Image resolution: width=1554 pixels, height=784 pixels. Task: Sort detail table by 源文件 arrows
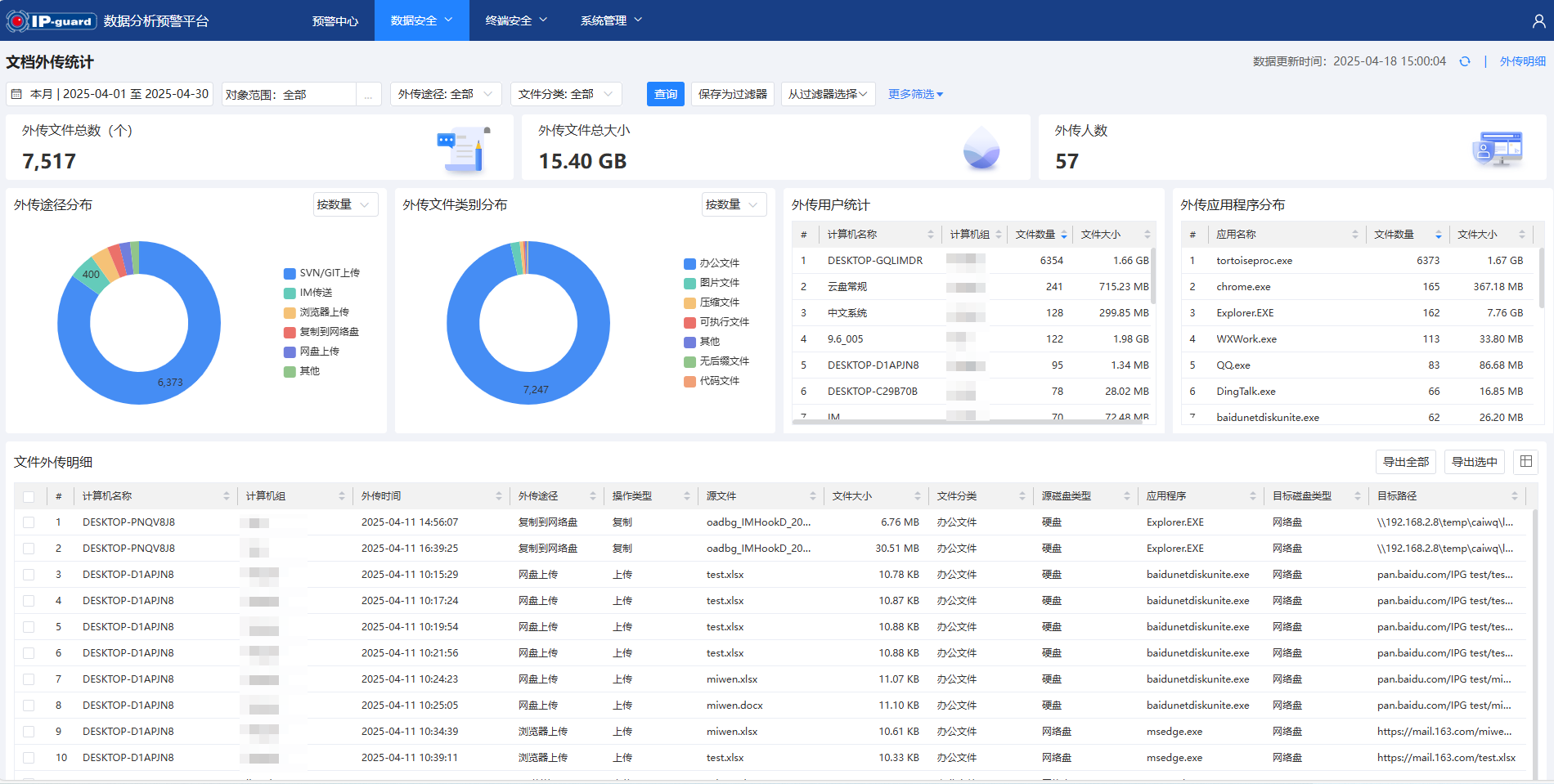(813, 496)
